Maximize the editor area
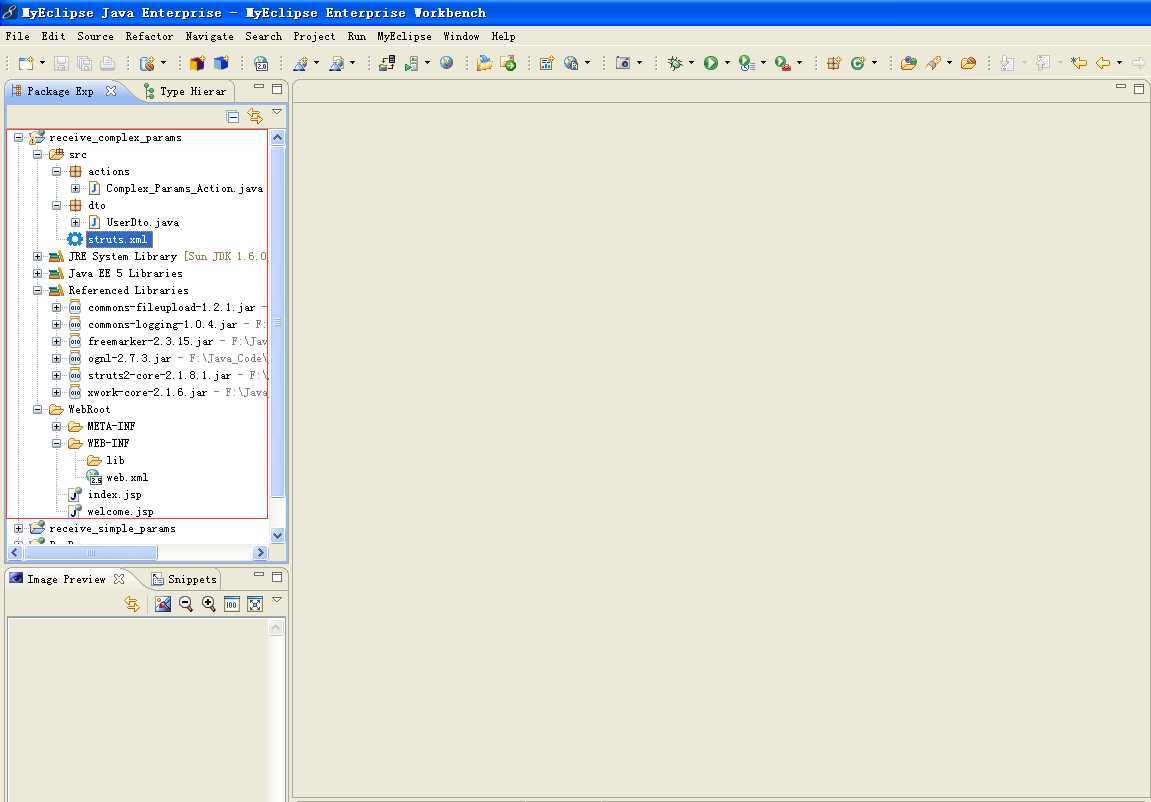This screenshot has height=802, width=1151. coord(1139,89)
